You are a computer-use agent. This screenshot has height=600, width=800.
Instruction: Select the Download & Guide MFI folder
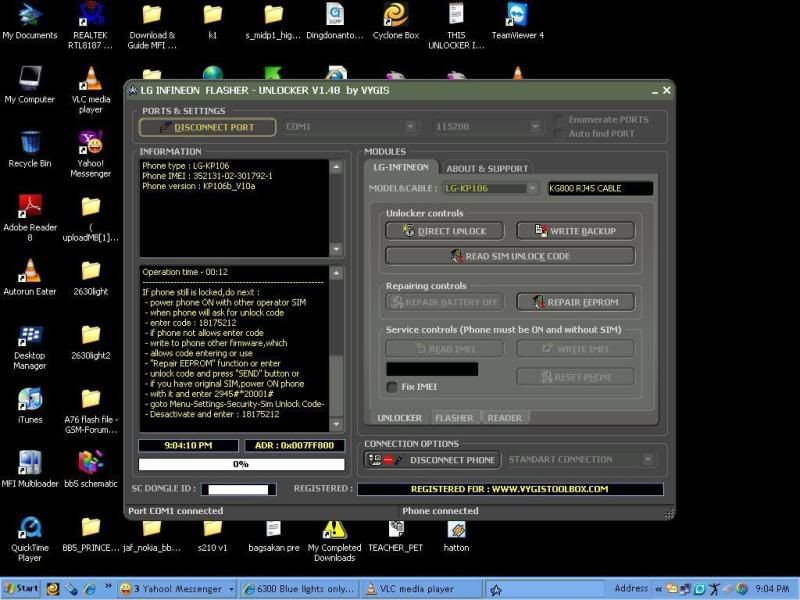152,26
